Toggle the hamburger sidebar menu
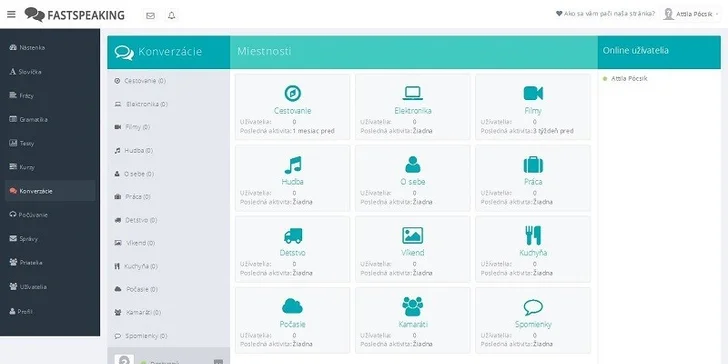Viewport: 728px width, 364px height. point(11,14)
